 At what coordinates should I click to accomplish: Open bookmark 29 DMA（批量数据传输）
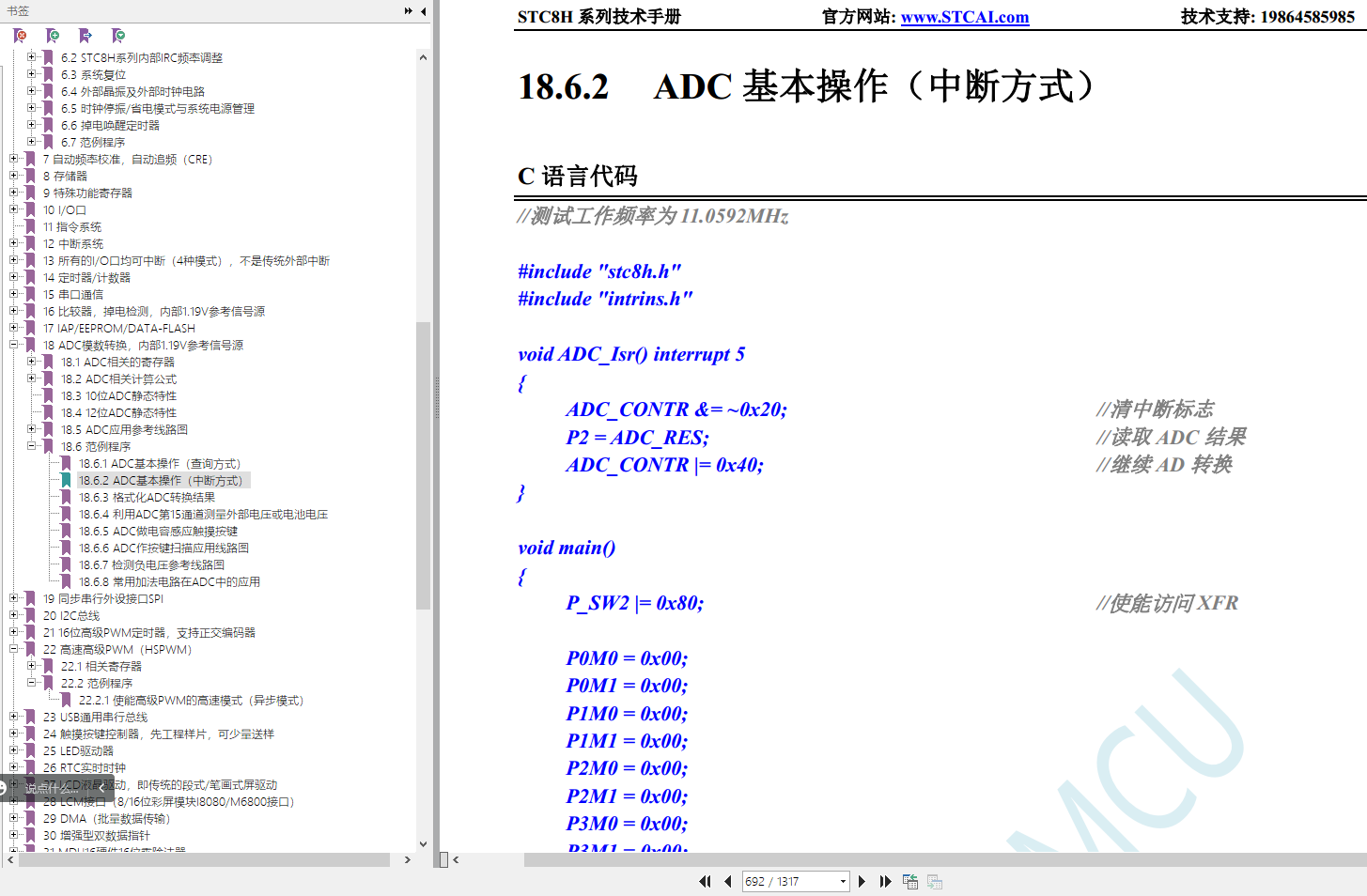106,819
